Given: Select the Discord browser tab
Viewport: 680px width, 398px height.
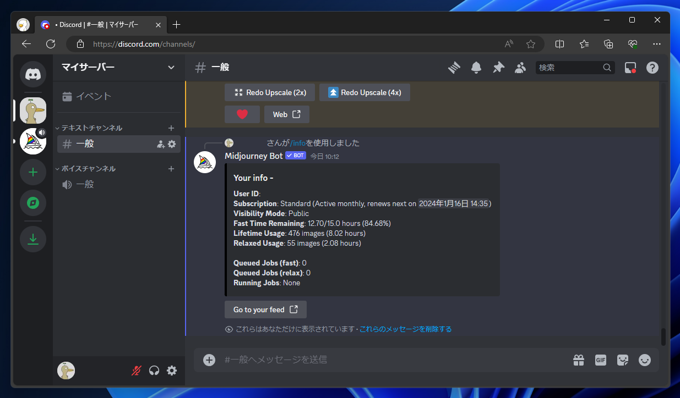Looking at the screenshot, I should pos(101,25).
